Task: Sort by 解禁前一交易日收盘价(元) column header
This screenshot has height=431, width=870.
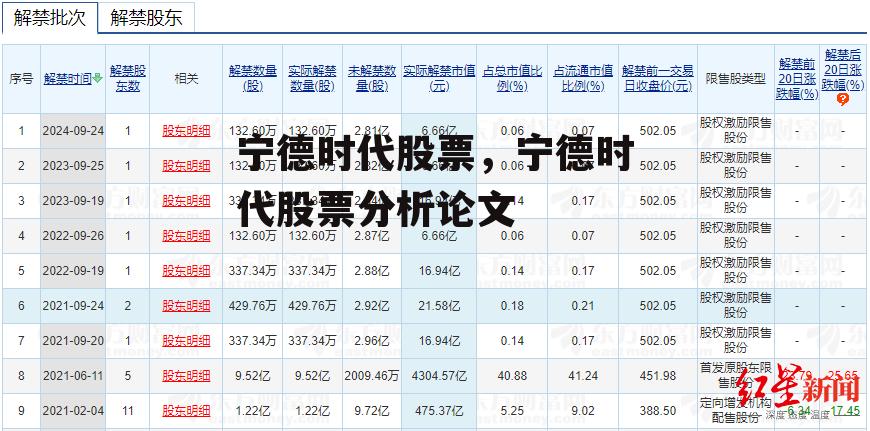Action: 657,79
